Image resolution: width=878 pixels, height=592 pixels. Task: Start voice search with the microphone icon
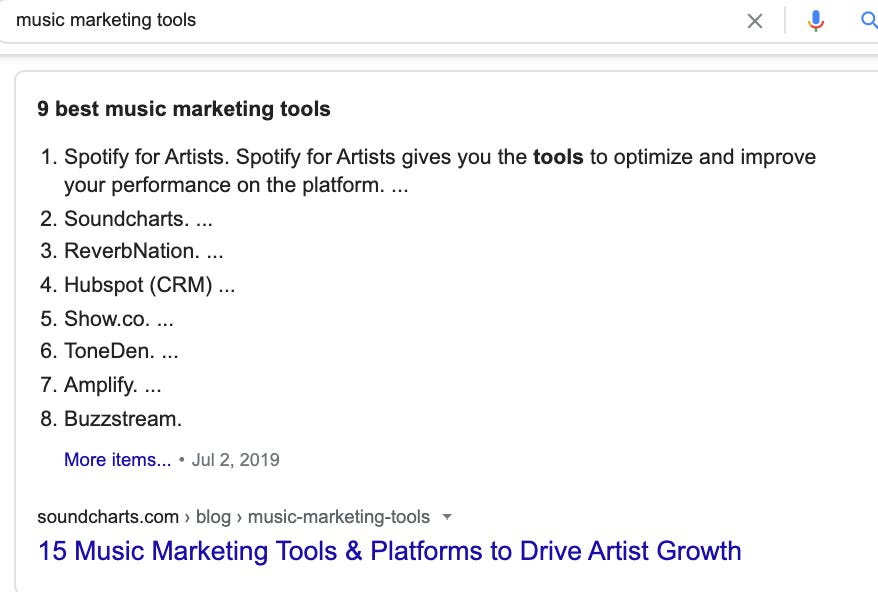point(816,21)
